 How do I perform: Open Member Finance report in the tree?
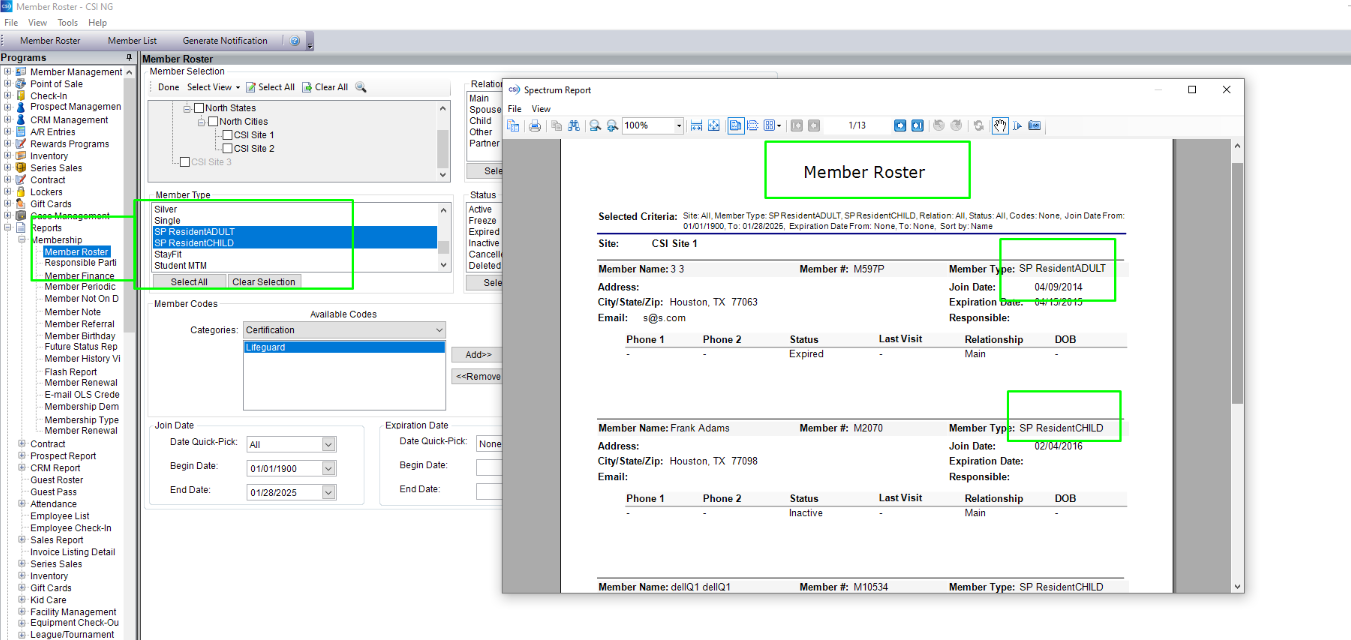pyautogui.click(x=79, y=276)
